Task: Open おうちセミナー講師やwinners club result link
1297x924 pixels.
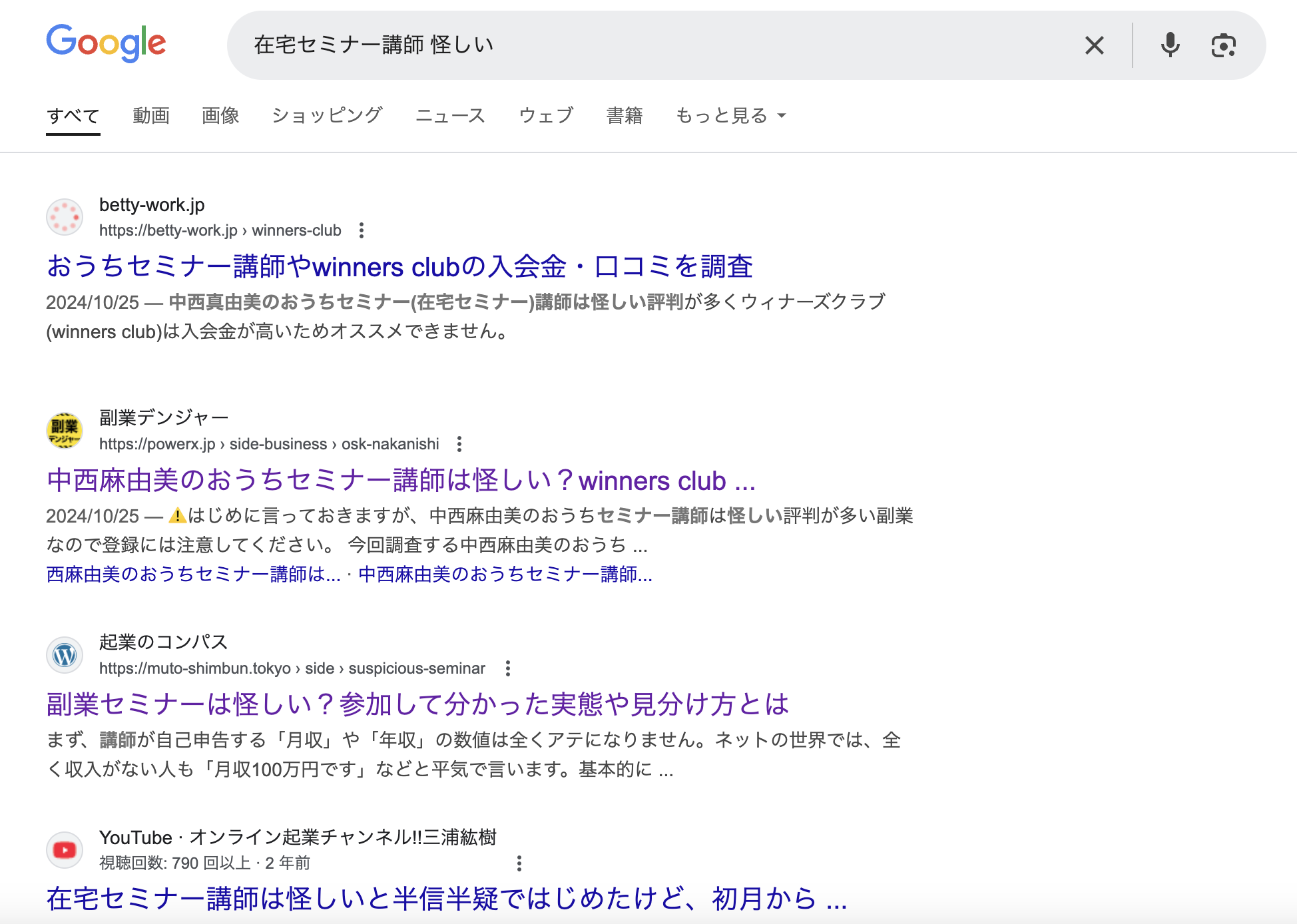Action: (x=399, y=266)
